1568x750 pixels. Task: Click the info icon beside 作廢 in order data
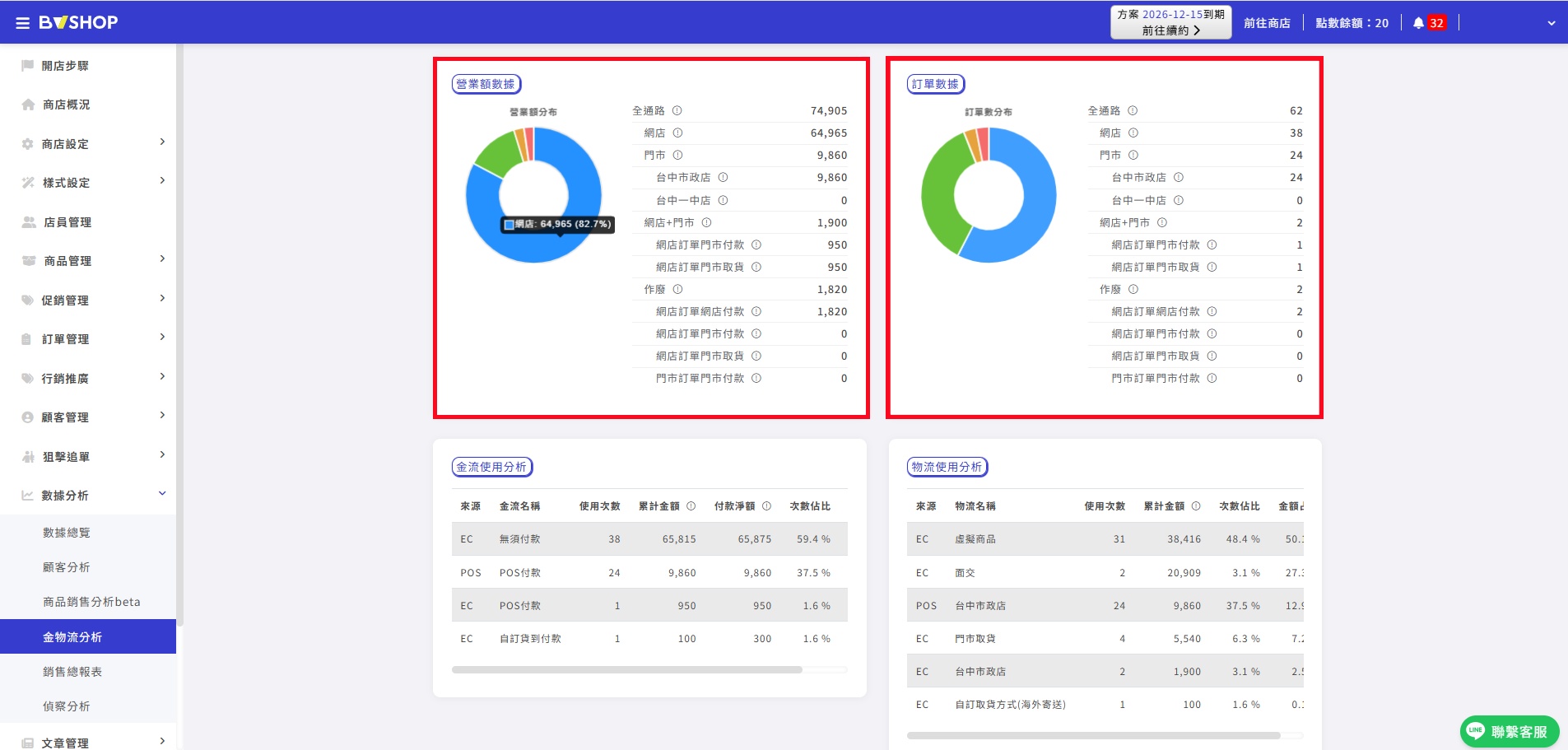pos(1133,289)
